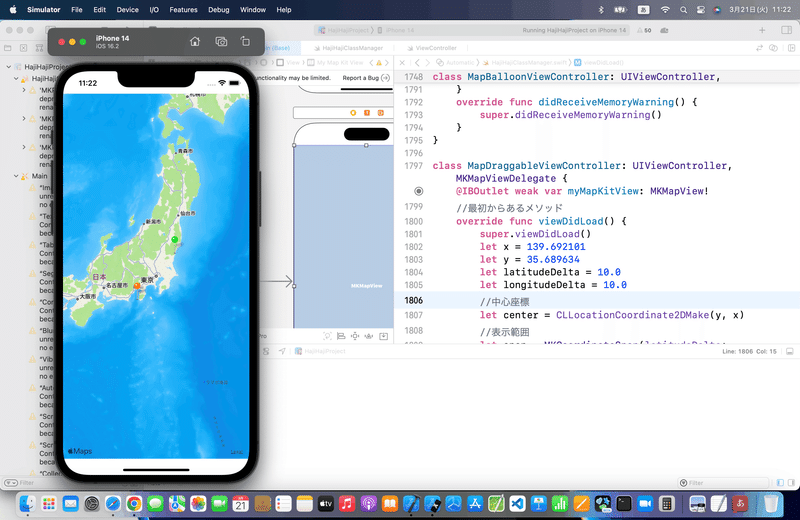Open Google Chrome from the Dock
Viewport: 800px width, 520px height.
[x=134, y=504]
